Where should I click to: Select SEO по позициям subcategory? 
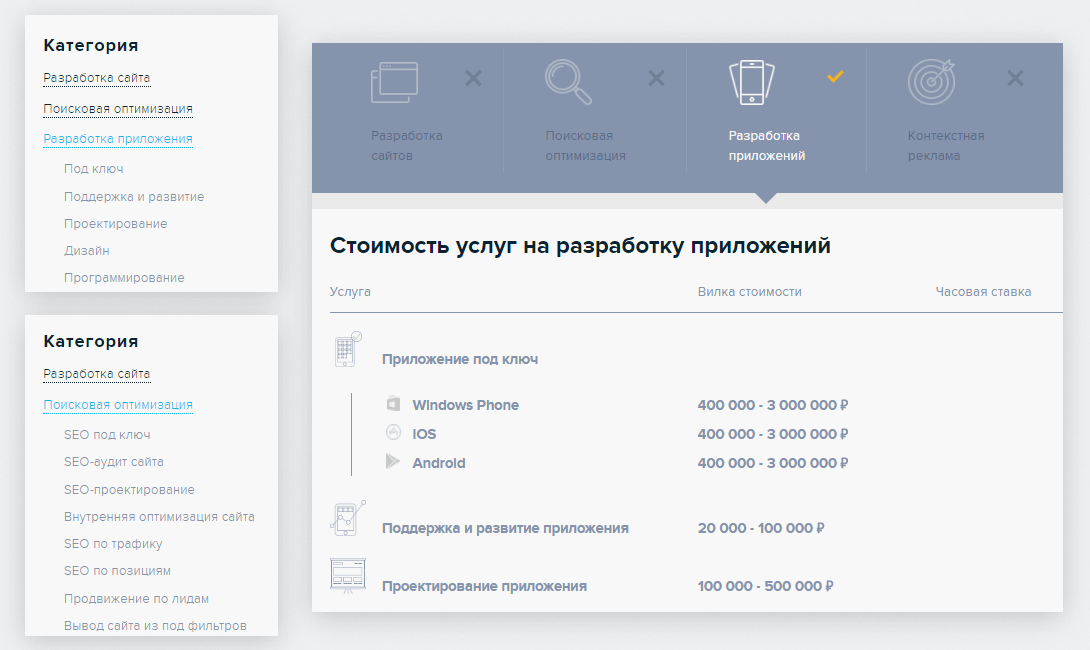[x=117, y=571]
